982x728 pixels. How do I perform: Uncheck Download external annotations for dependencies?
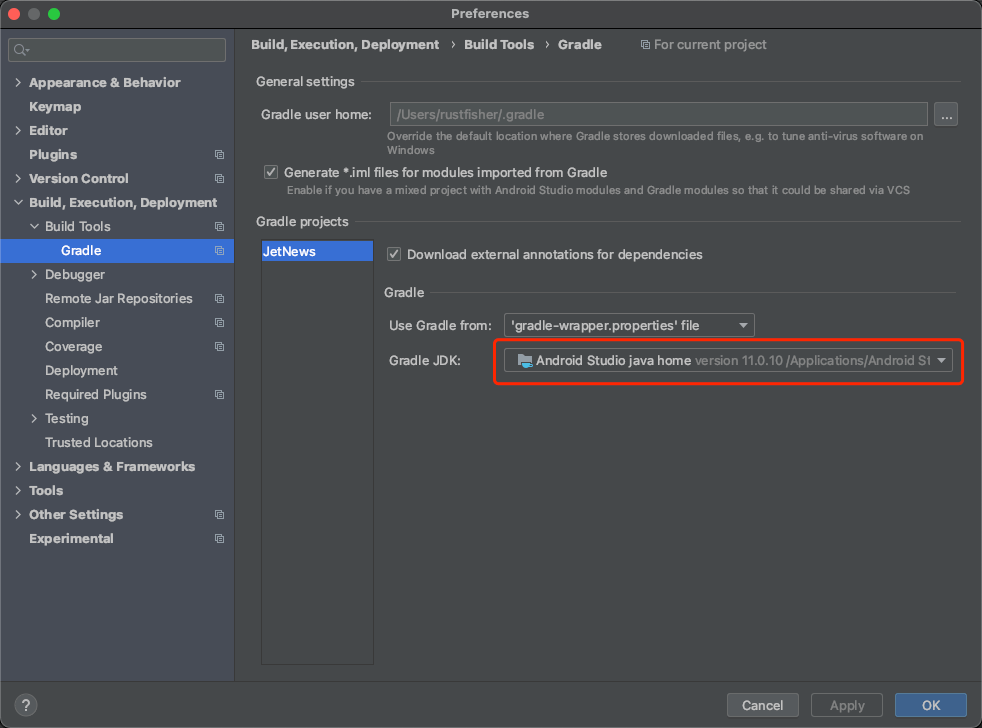click(394, 253)
